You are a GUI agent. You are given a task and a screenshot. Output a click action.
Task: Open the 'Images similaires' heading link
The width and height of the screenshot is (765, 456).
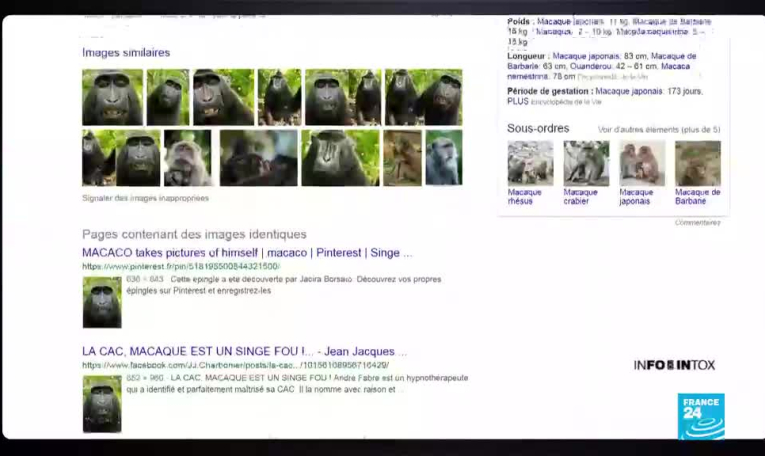click(126, 52)
